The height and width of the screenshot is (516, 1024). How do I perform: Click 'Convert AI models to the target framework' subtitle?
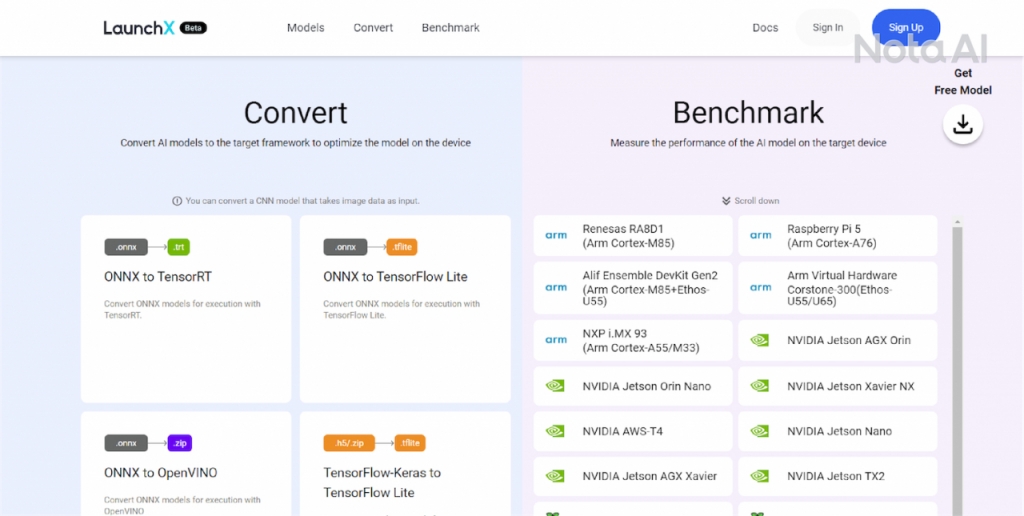(295, 142)
